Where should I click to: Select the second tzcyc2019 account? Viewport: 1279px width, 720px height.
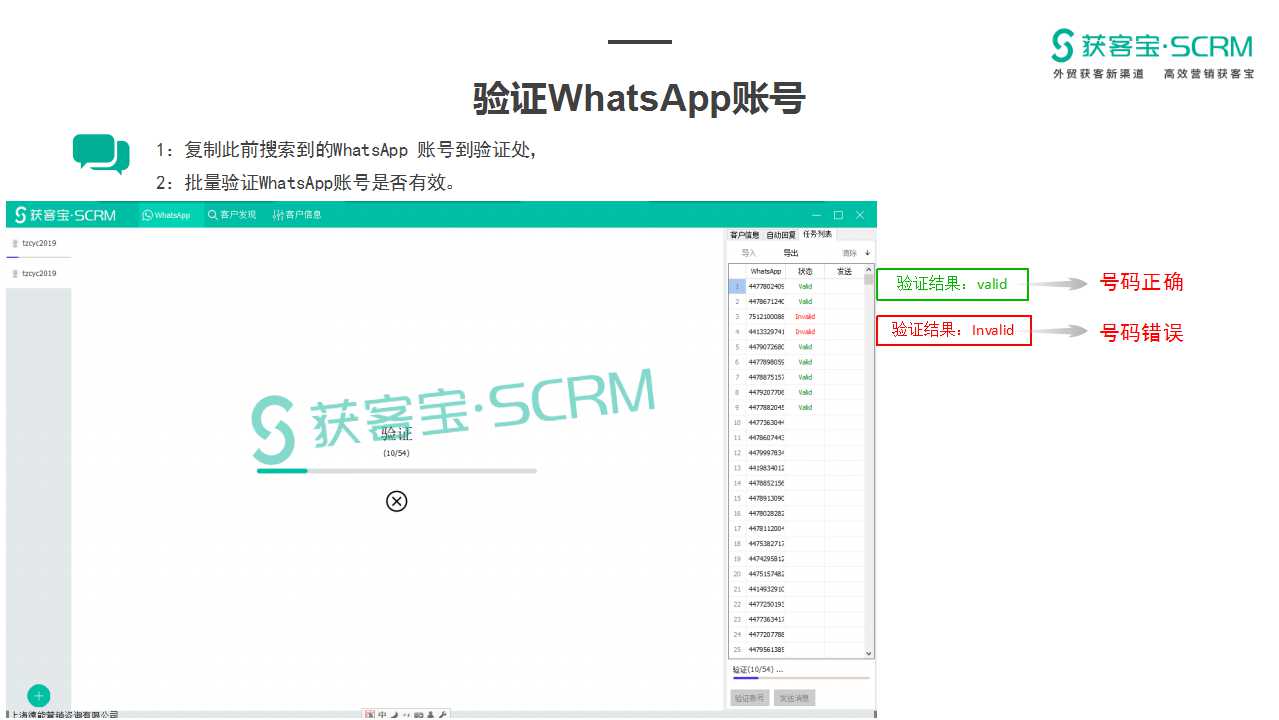pyautogui.click(x=39, y=273)
